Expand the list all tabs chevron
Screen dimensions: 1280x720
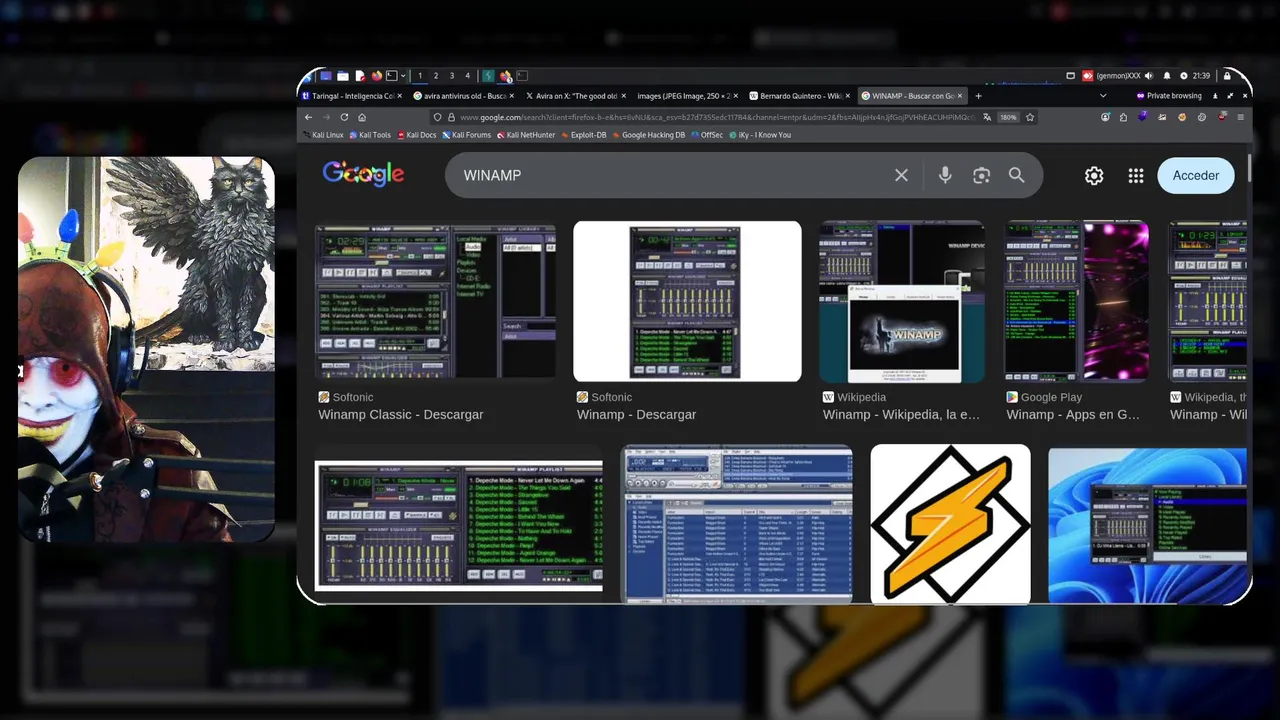[x=1103, y=96]
